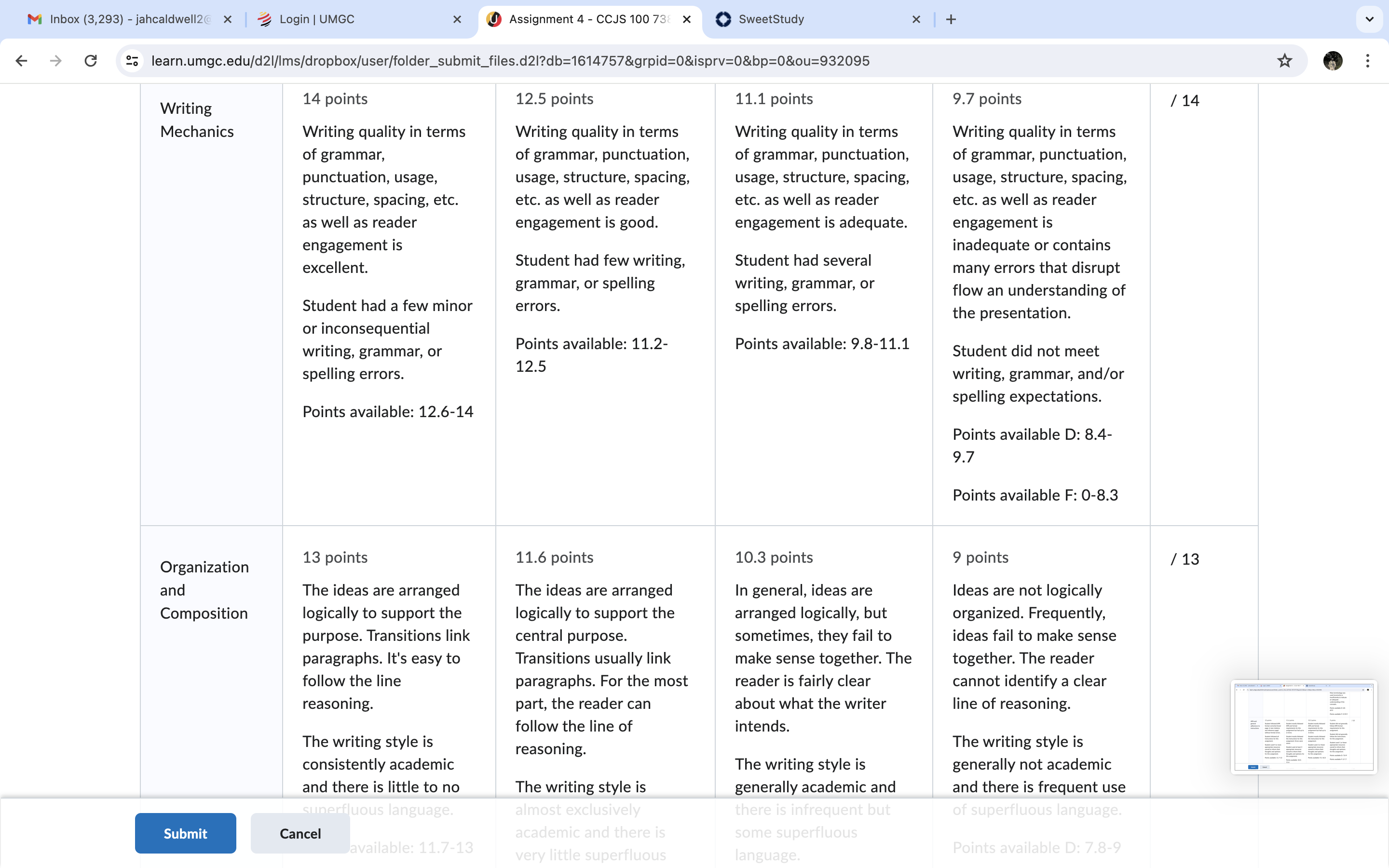This screenshot has width=1389, height=868.
Task: Select the 14 points level heading
Action: (335, 99)
